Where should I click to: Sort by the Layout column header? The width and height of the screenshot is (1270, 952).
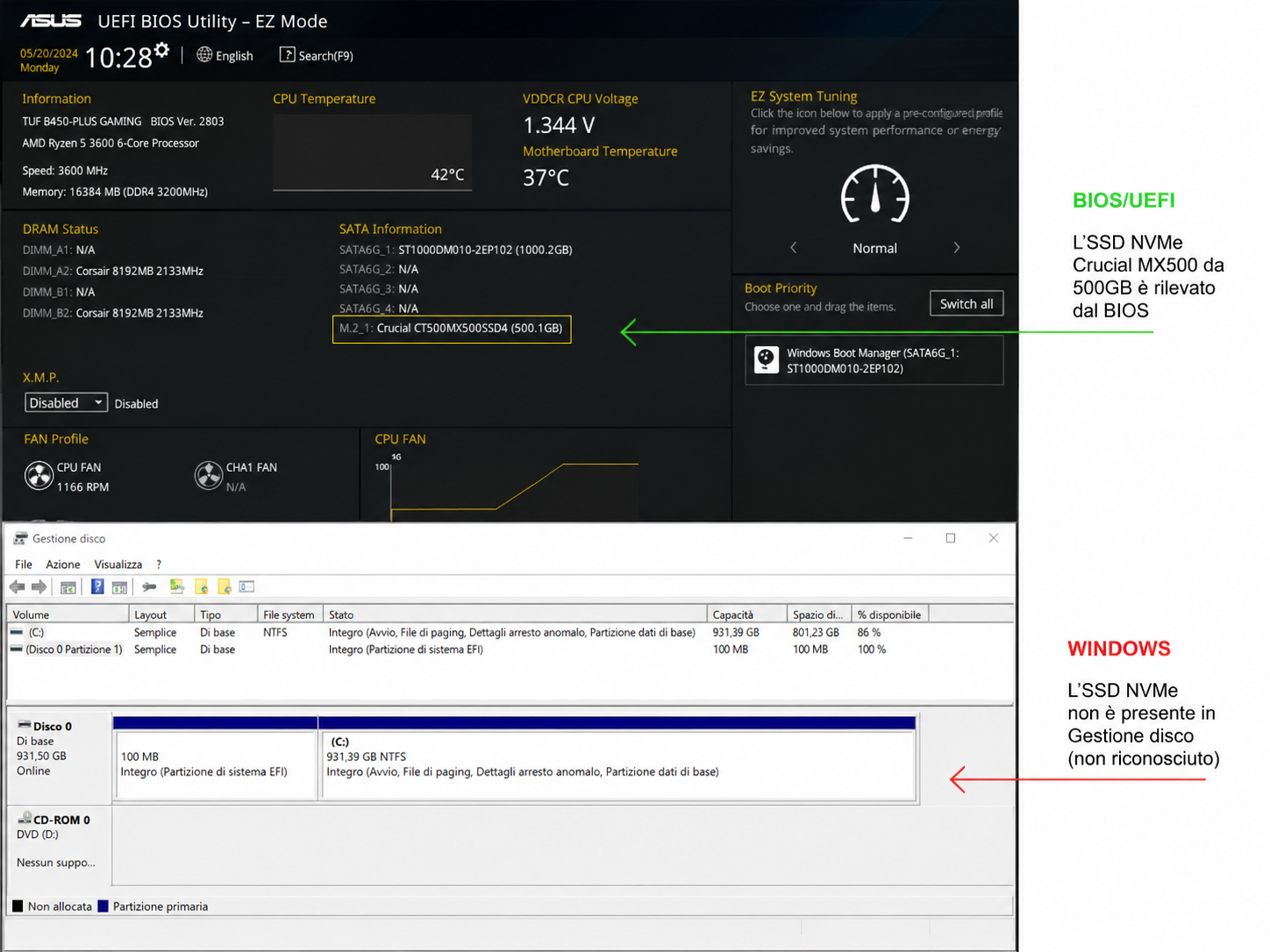click(x=161, y=615)
